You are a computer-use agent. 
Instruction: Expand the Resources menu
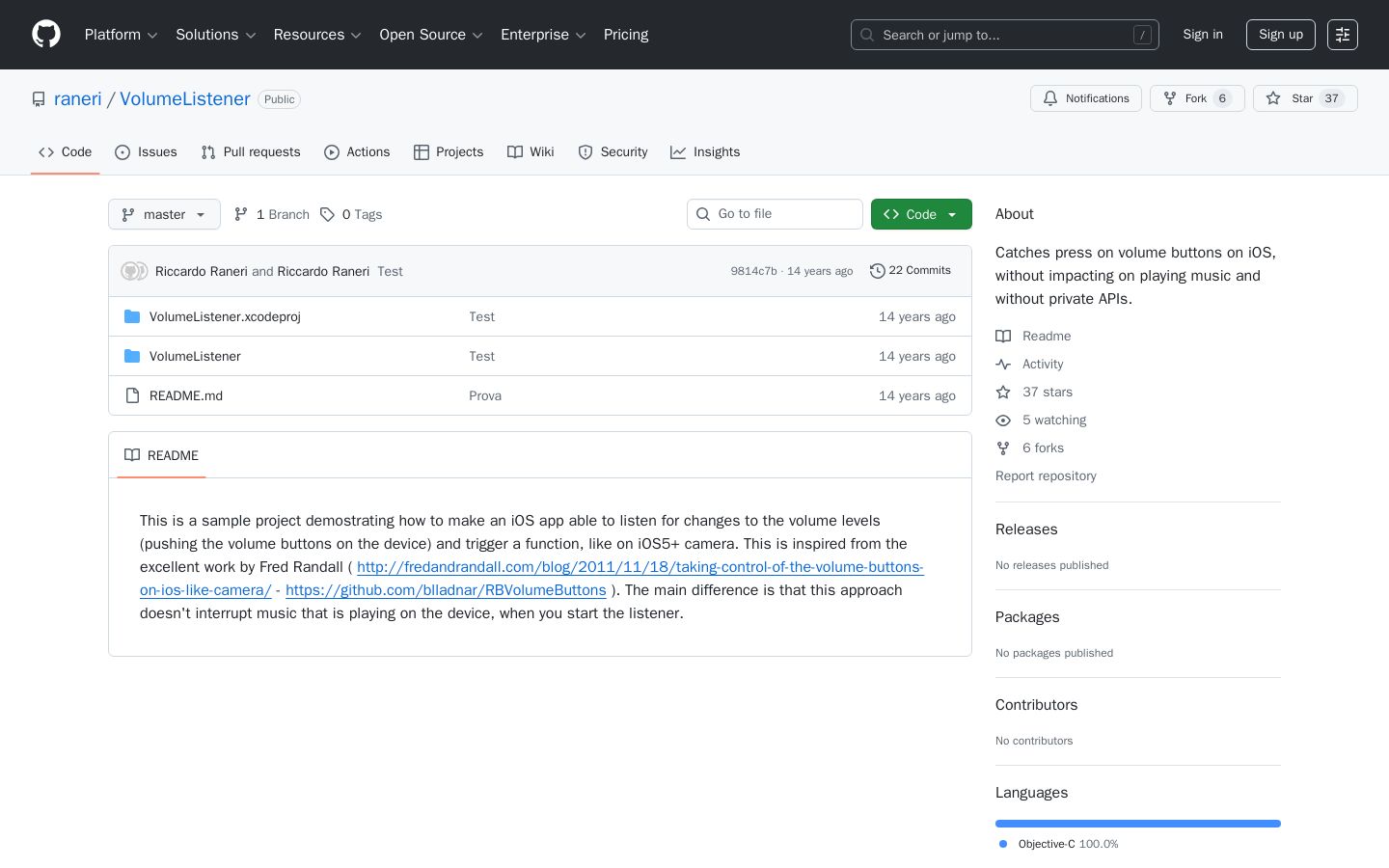(x=317, y=35)
